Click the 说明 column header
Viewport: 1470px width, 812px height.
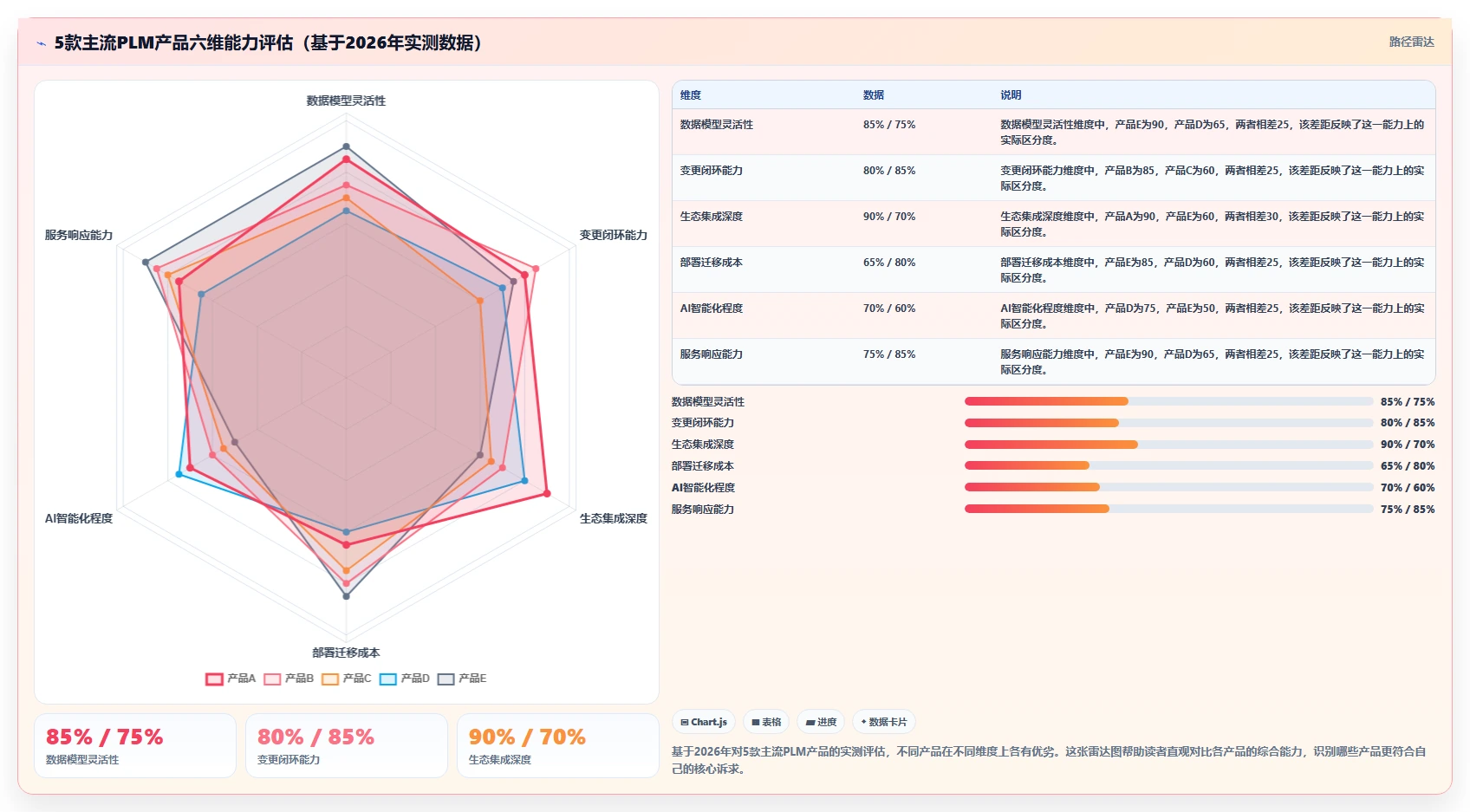tap(1011, 95)
